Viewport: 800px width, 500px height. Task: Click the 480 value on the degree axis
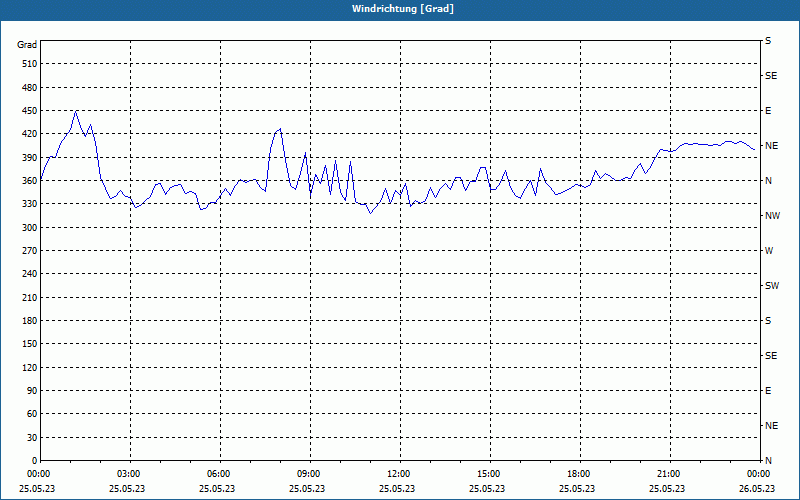[30, 88]
